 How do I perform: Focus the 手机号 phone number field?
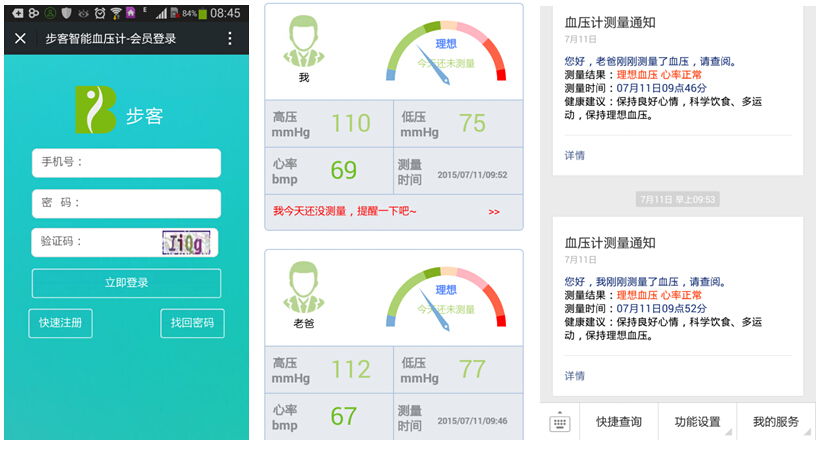coord(126,163)
